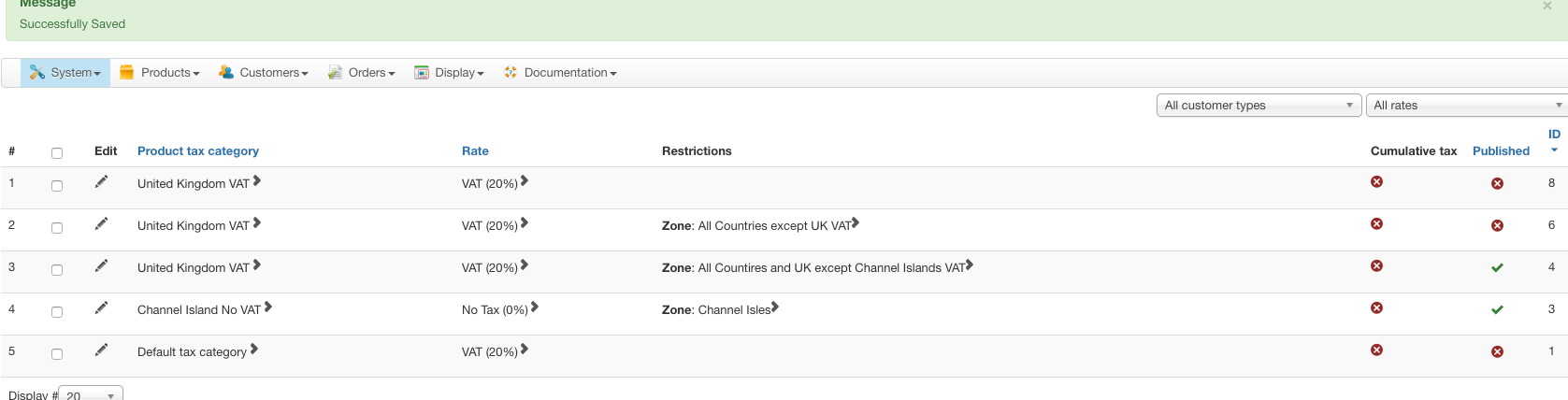
Task: Sort the table by Rate column
Action: 475,151
